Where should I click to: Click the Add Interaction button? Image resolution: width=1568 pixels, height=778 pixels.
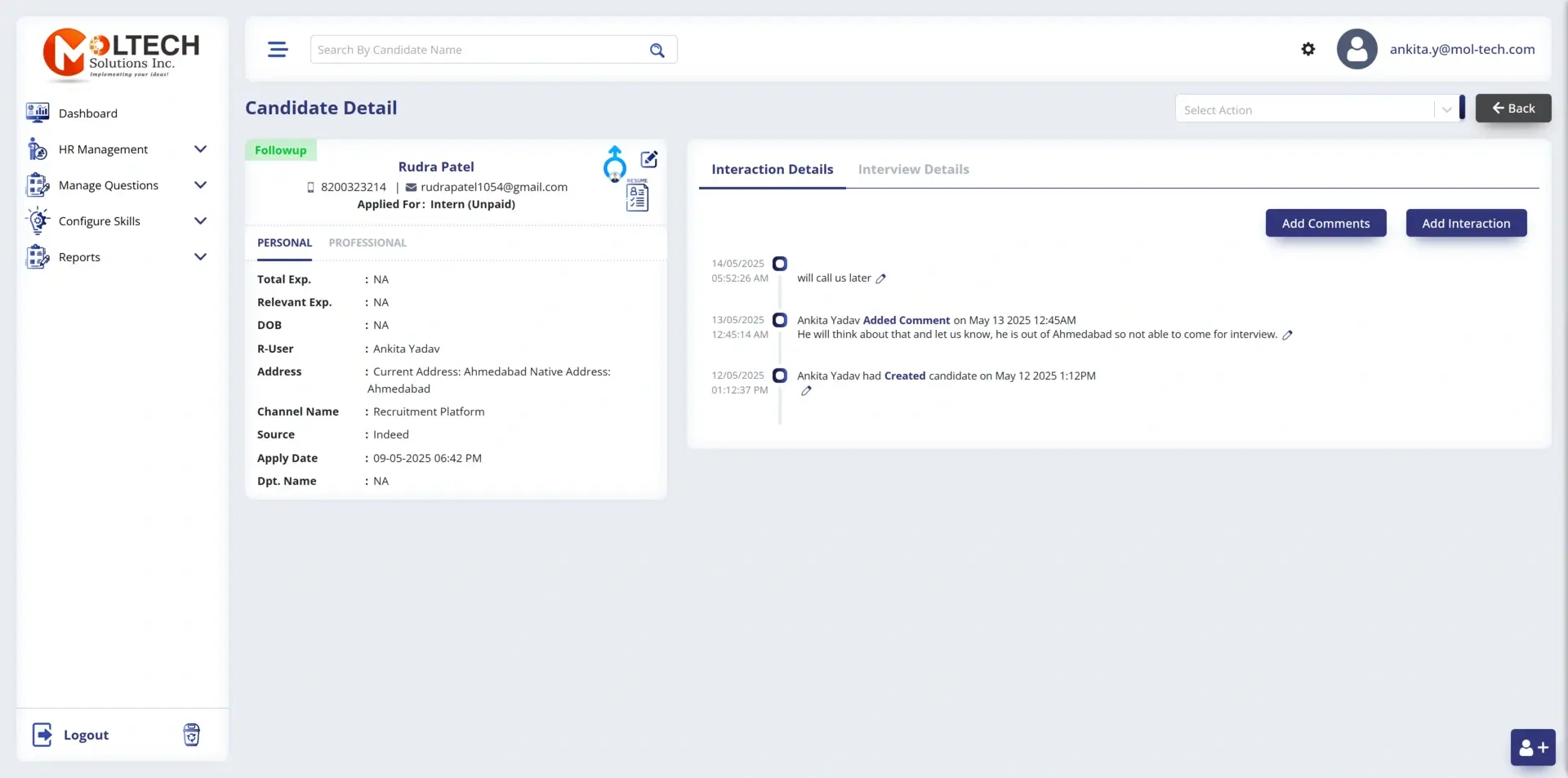point(1466,223)
